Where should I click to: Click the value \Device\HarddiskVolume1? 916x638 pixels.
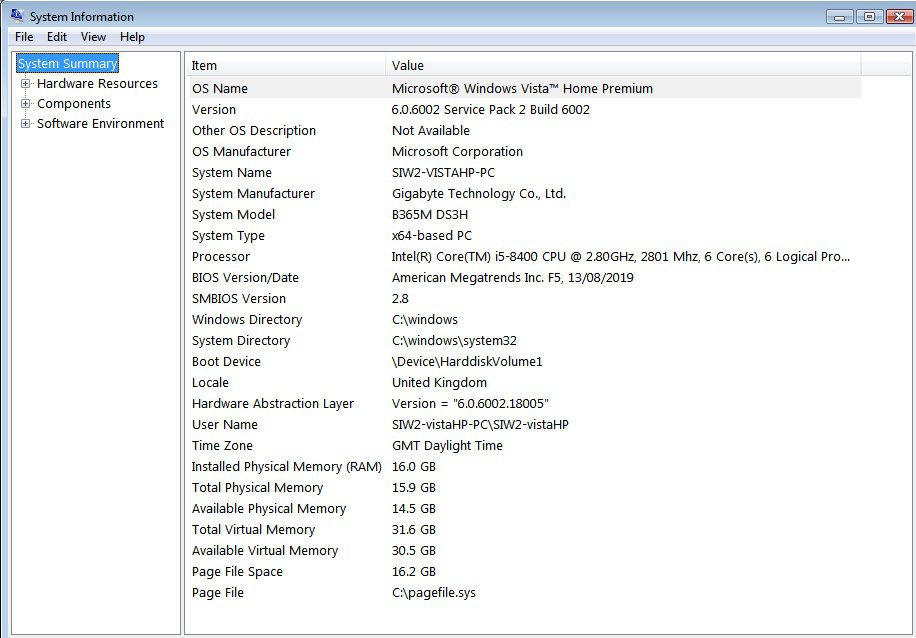(467, 362)
